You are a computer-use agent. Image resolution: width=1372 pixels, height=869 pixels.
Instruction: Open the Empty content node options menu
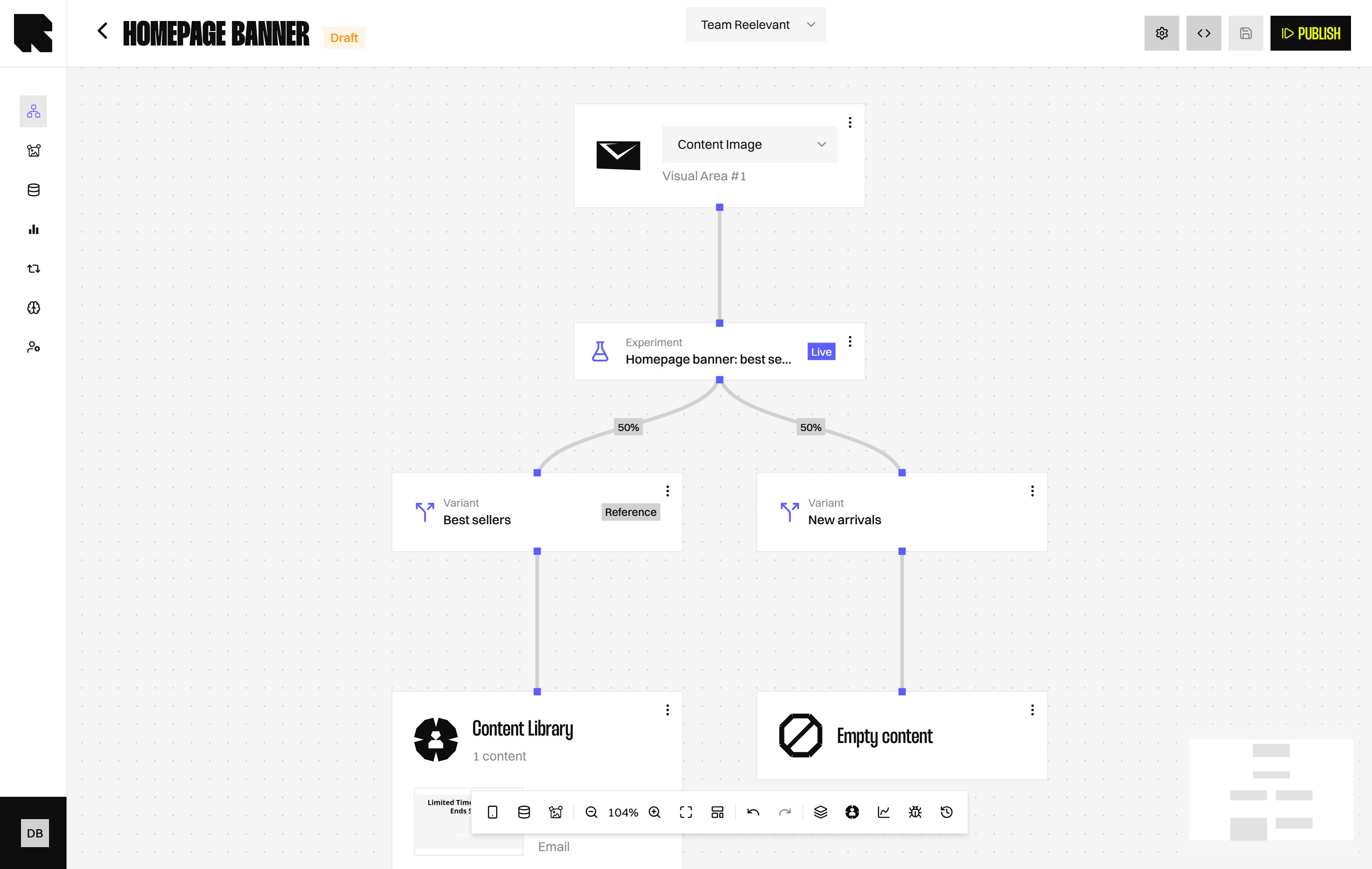[1032, 709]
